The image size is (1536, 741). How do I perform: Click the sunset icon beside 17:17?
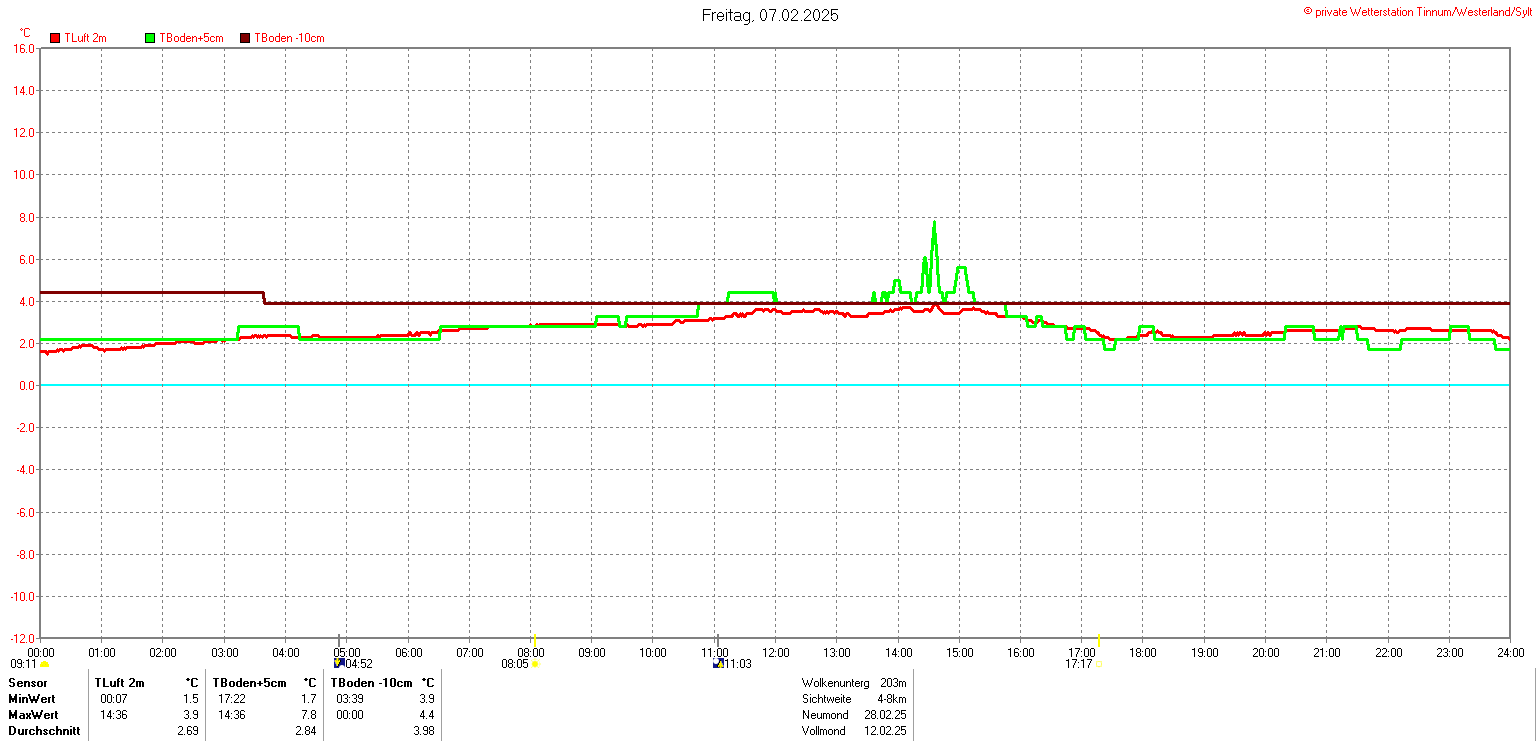tap(1098, 664)
